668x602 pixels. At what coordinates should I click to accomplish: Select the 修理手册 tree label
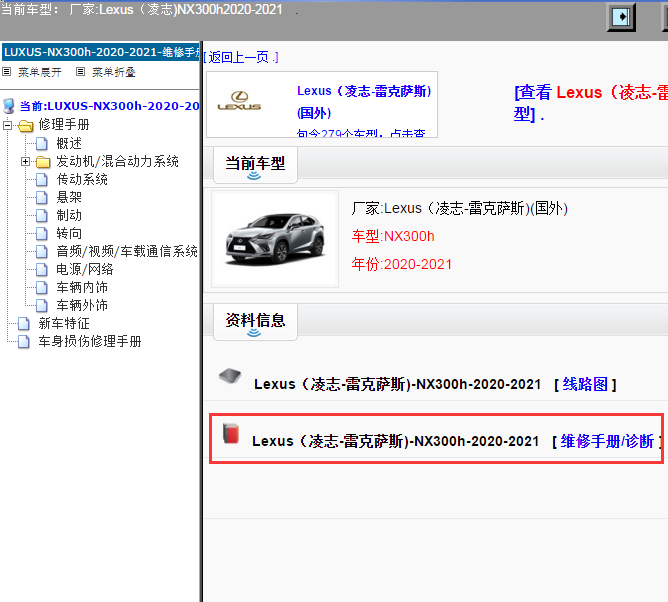(x=64, y=125)
